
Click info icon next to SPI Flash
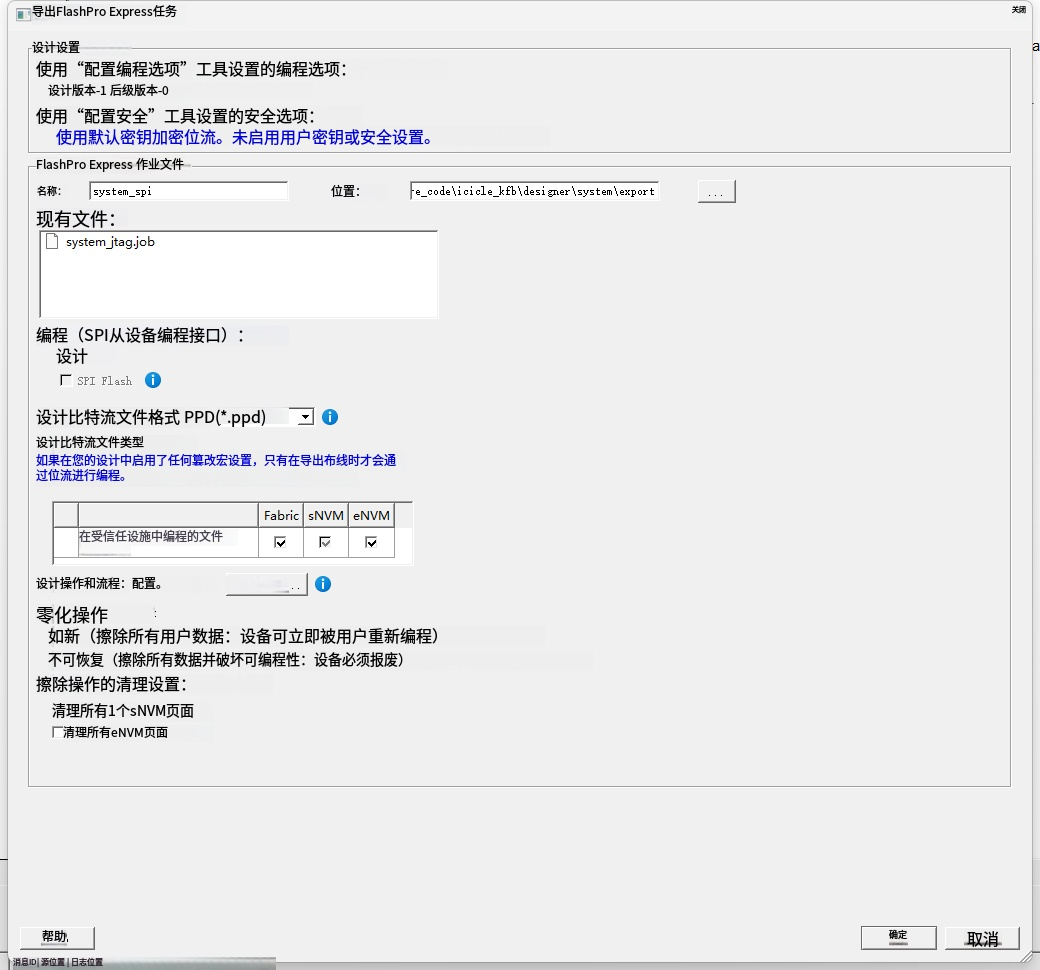pos(153,380)
